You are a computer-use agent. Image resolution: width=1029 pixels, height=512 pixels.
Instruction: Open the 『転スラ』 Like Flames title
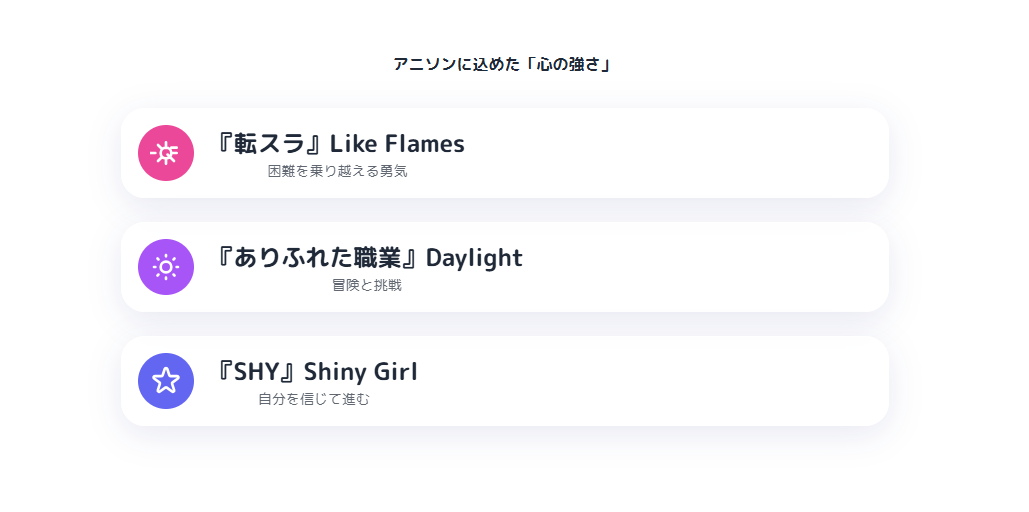(340, 144)
